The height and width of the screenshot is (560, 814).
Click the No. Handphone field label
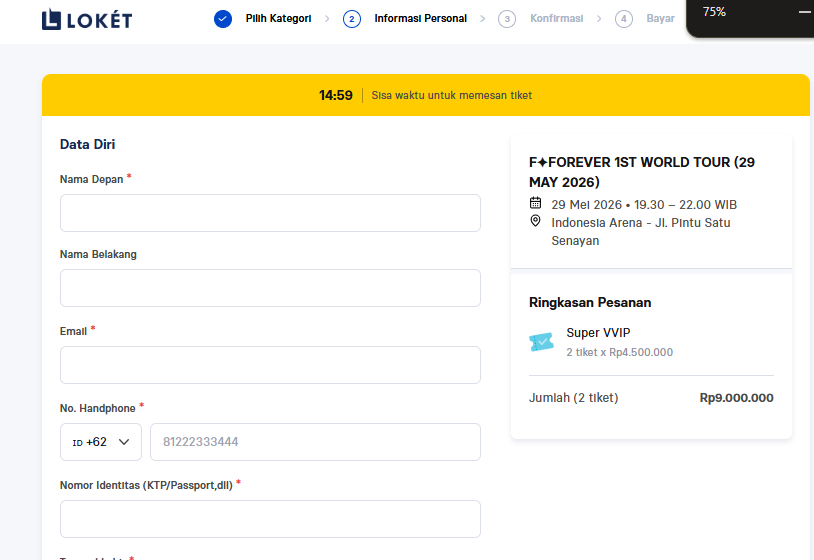98,408
